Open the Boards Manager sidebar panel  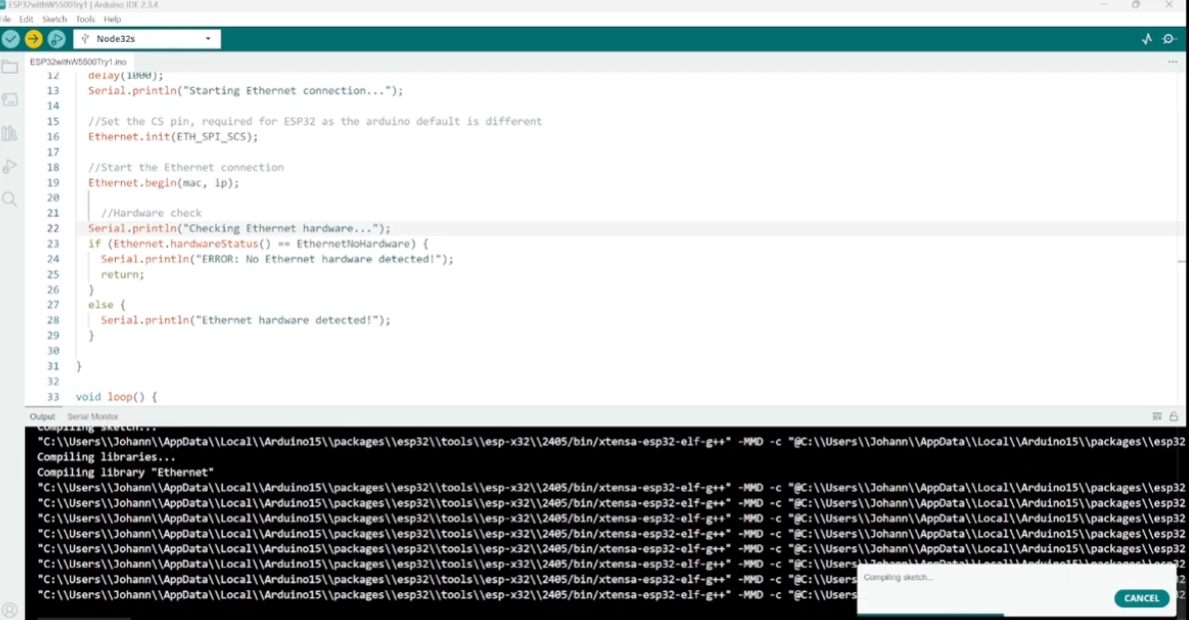tap(10, 100)
